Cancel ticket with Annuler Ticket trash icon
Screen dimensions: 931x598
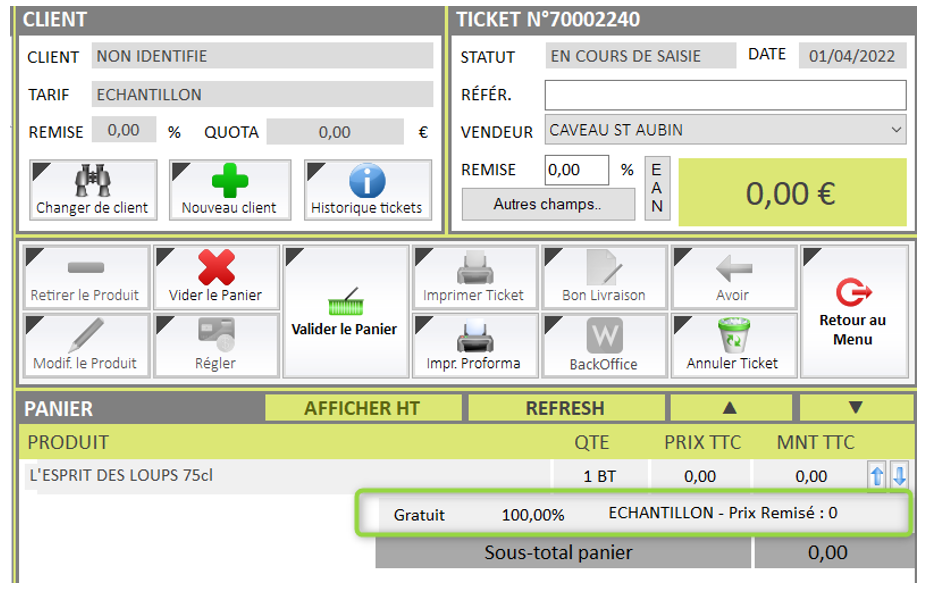[x=732, y=345]
